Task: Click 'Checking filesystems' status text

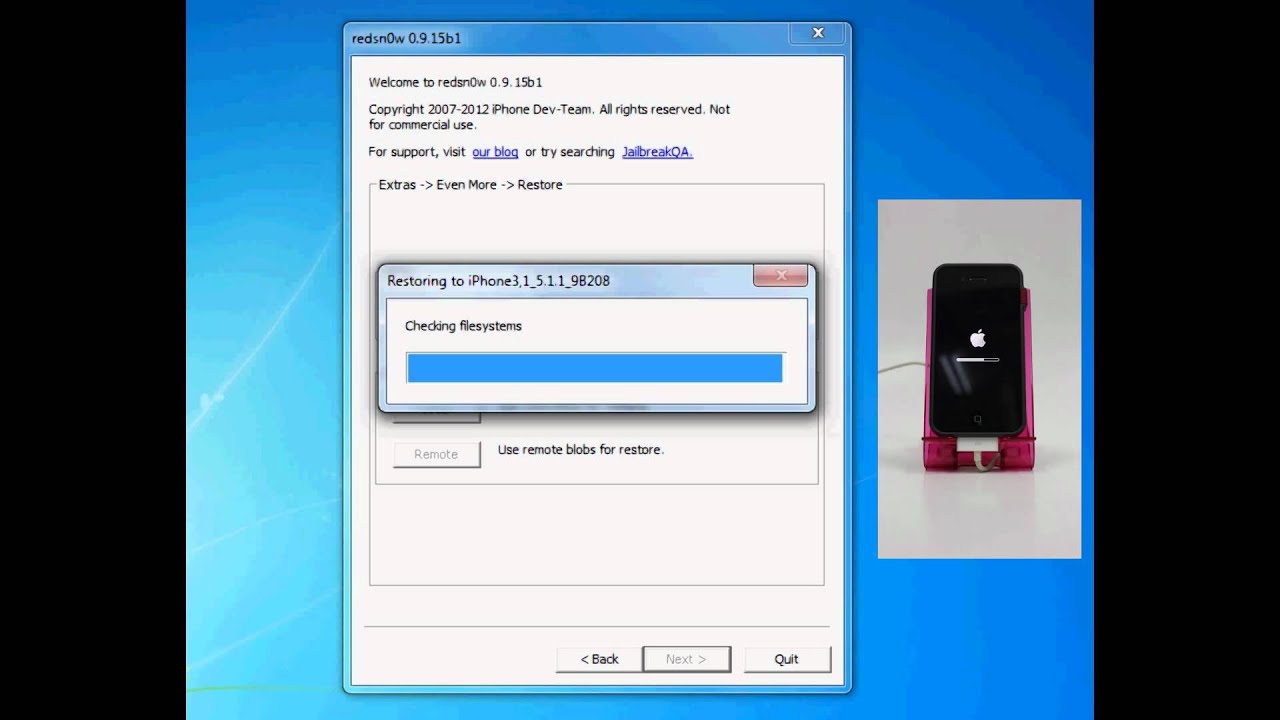Action: pos(463,326)
